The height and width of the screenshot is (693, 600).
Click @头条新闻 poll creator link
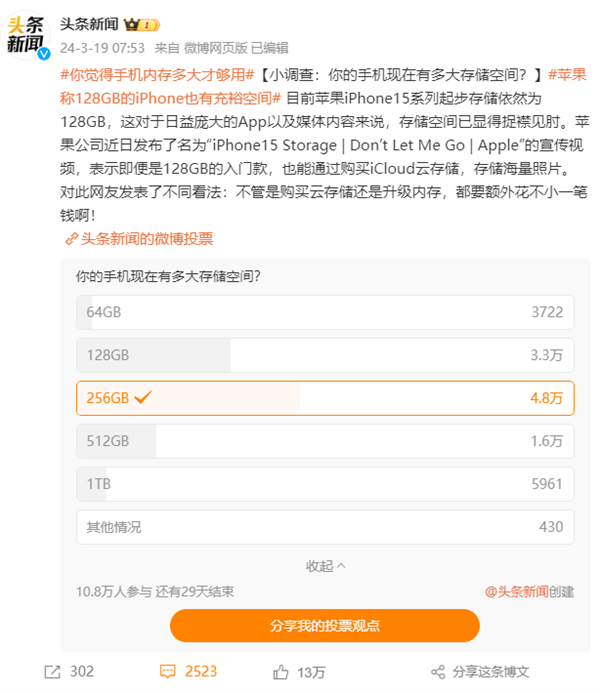coord(517,591)
